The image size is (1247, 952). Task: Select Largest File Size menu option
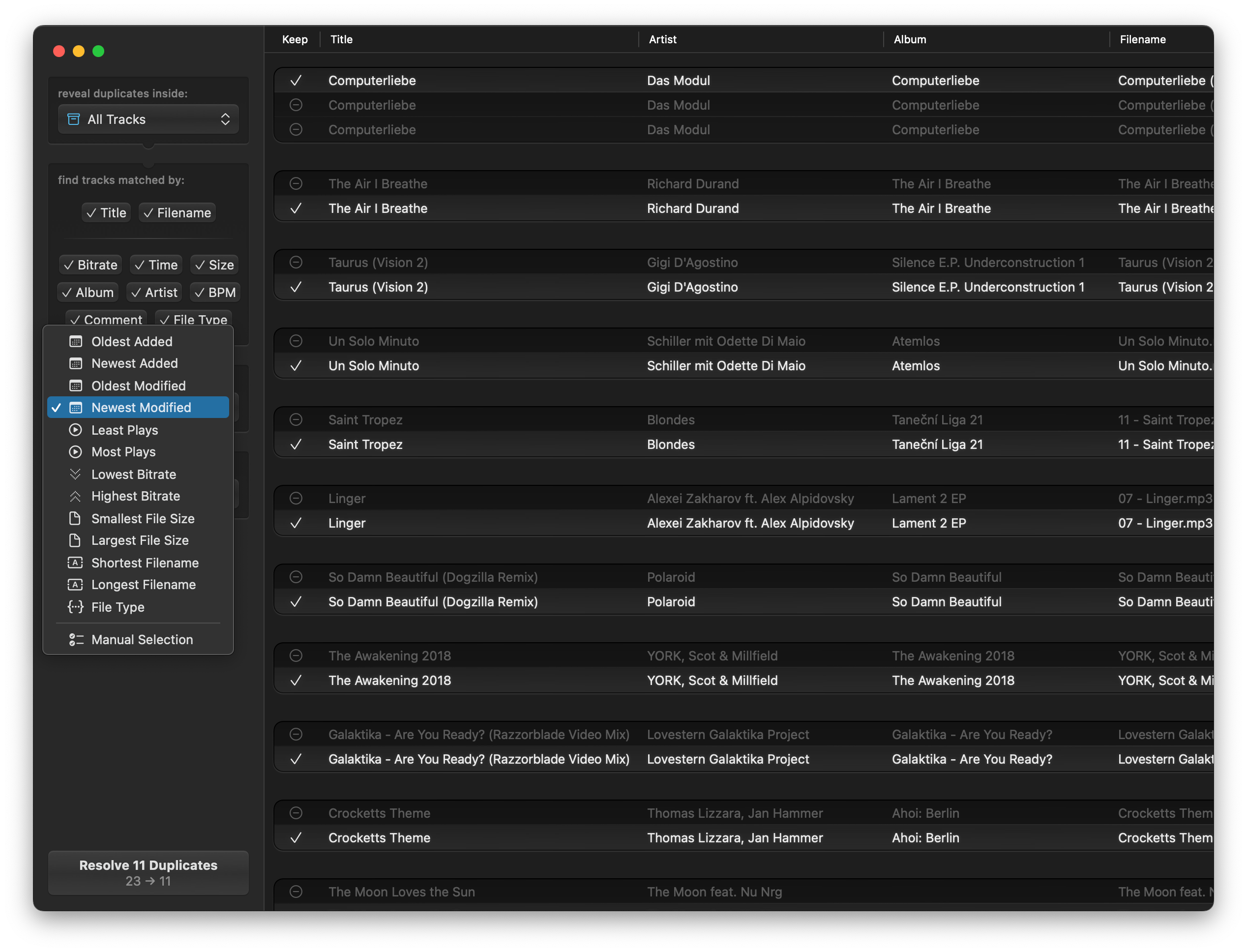tap(139, 540)
